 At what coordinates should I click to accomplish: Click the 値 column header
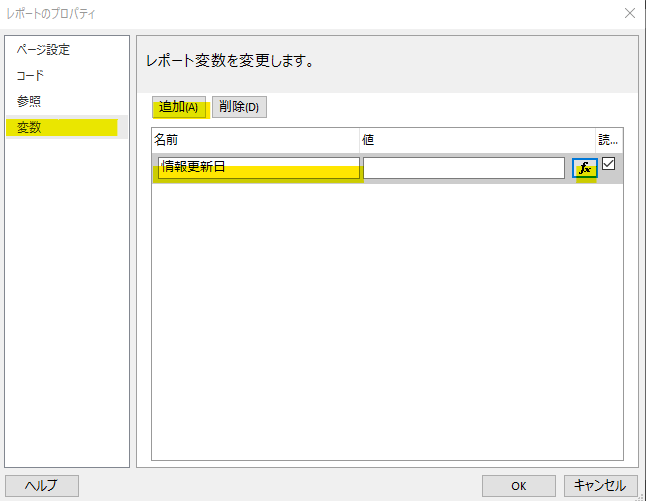pyautogui.click(x=476, y=140)
